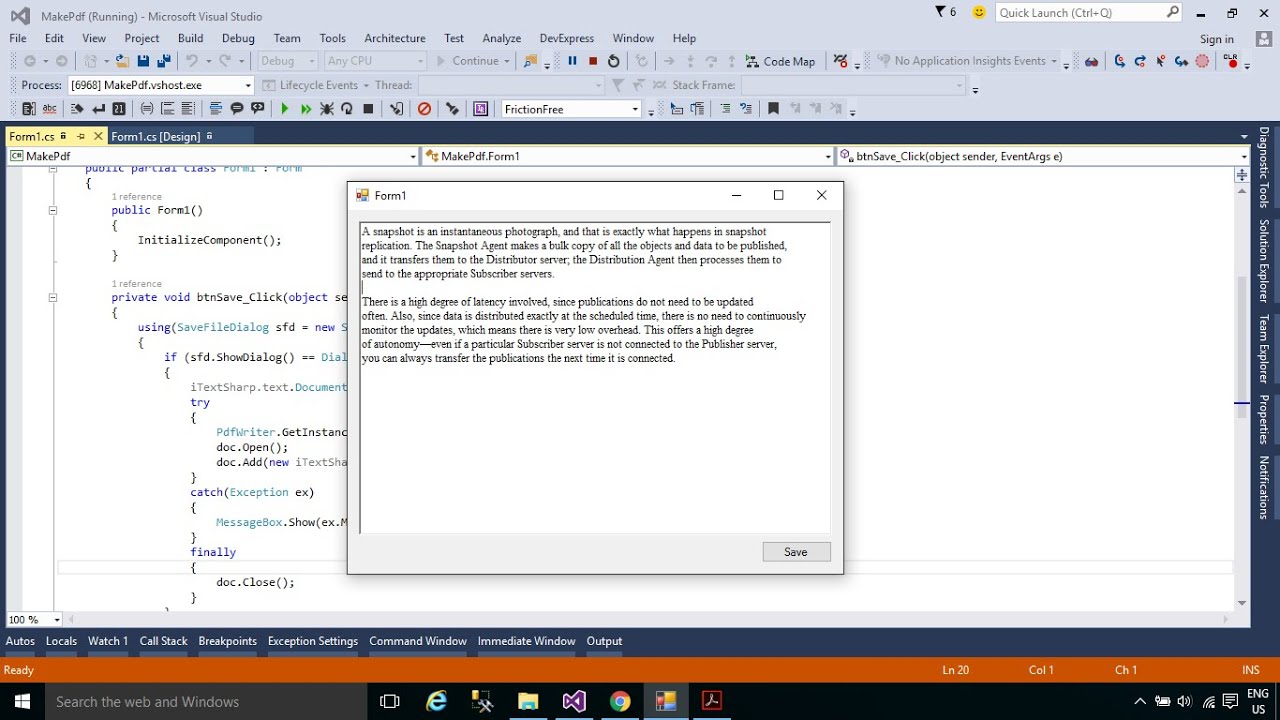Click the red-blue glasses icon
This screenshot has width=1280, height=720.
point(1091,61)
